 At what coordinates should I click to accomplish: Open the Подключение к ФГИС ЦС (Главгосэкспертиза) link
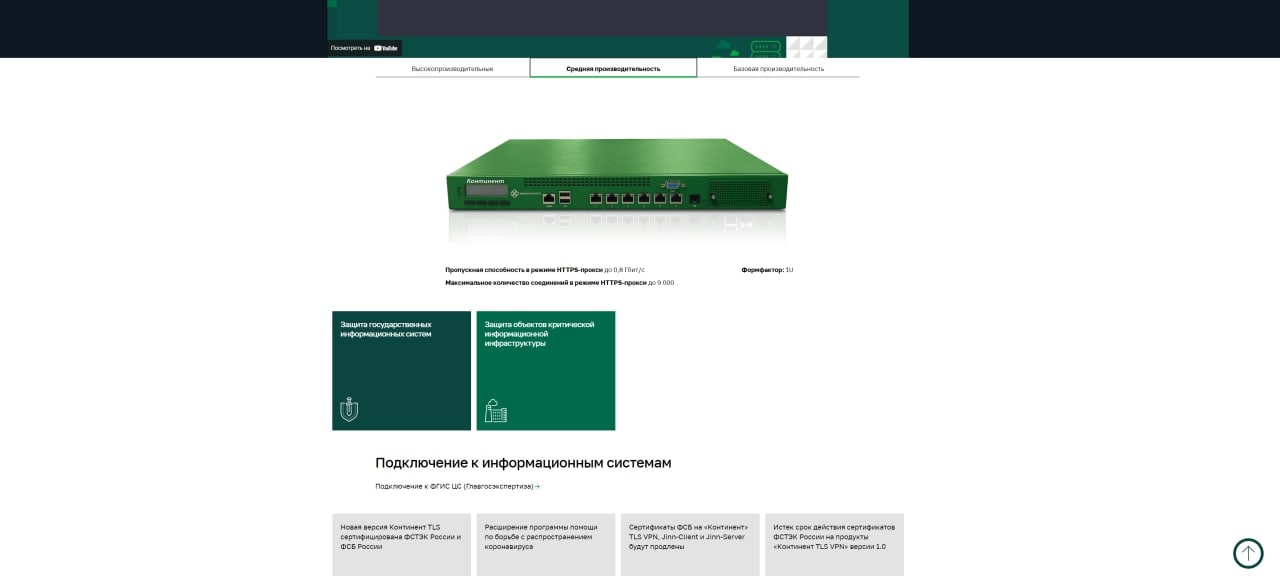[x=458, y=486]
